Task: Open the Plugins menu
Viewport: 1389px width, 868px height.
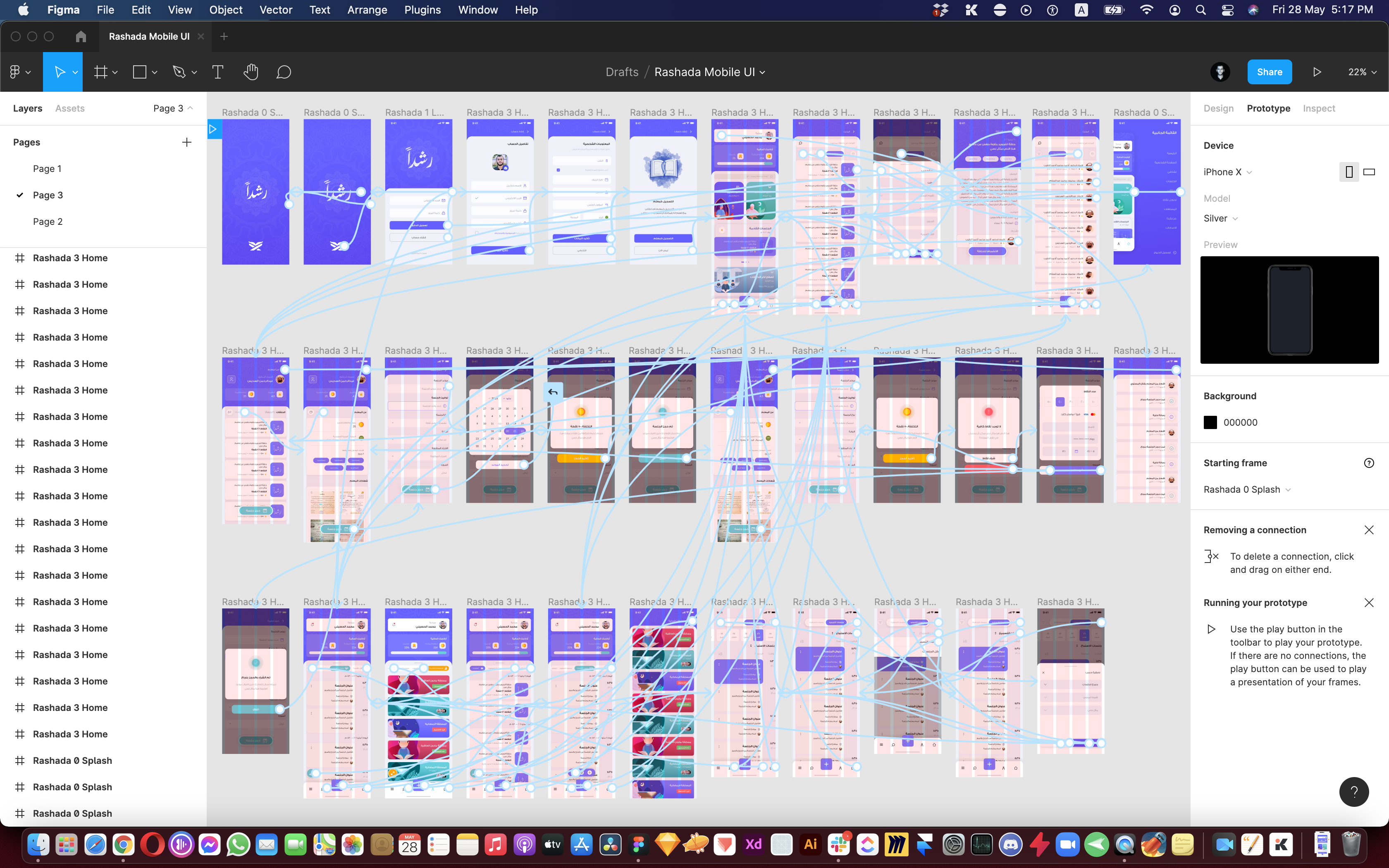Action: (x=422, y=10)
